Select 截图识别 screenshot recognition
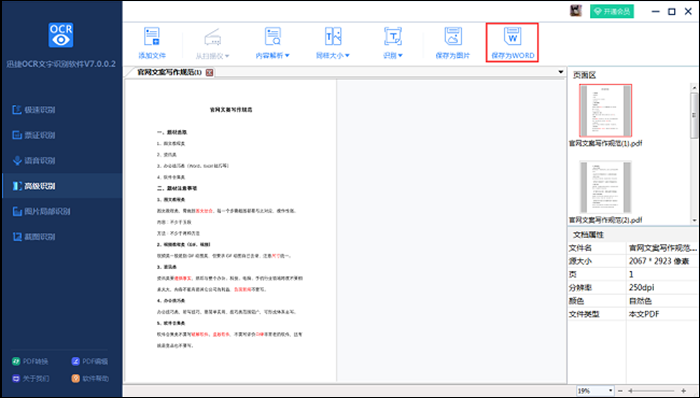 point(34,237)
